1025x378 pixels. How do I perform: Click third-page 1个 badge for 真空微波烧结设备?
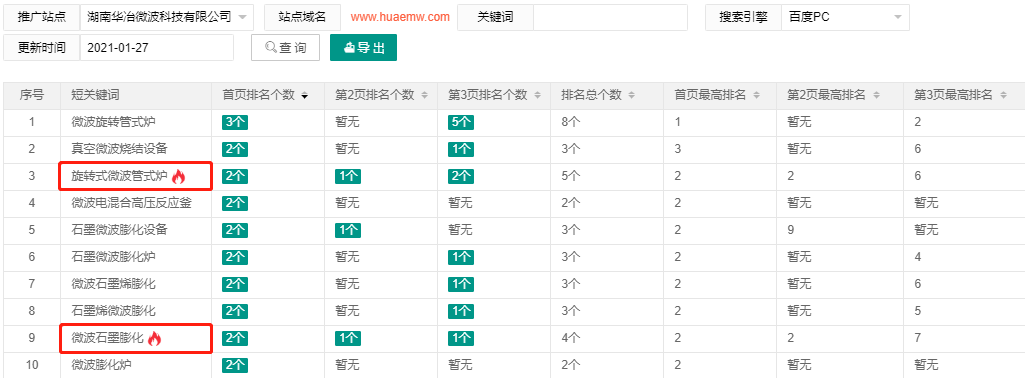tap(462, 149)
